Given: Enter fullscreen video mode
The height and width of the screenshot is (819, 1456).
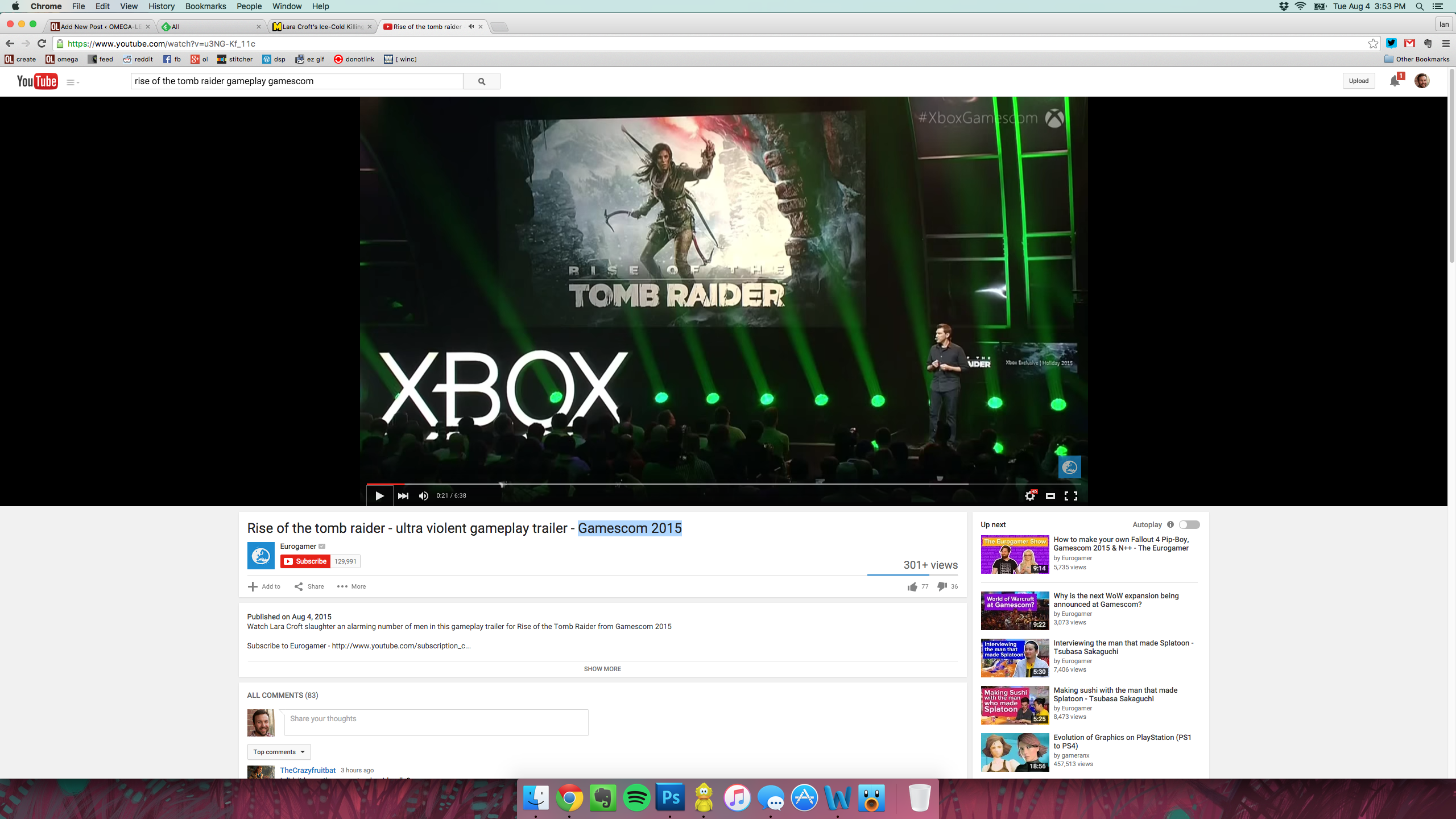Looking at the screenshot, I should [x=1071, y=496].
